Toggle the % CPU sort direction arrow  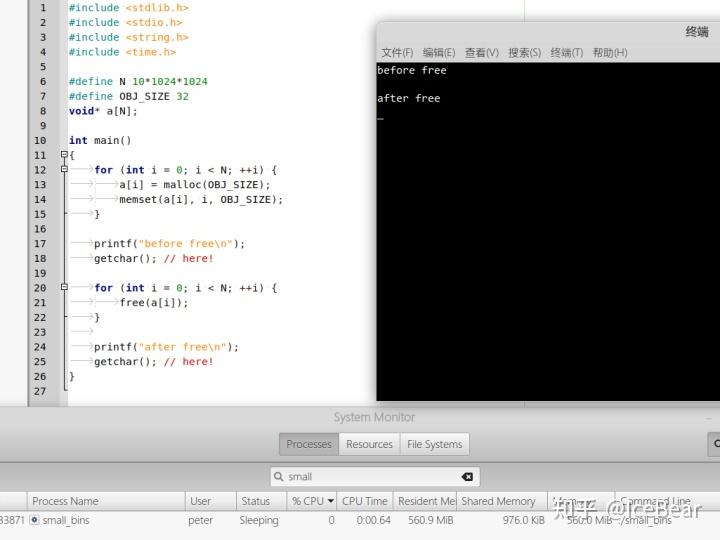coord(331,501)
